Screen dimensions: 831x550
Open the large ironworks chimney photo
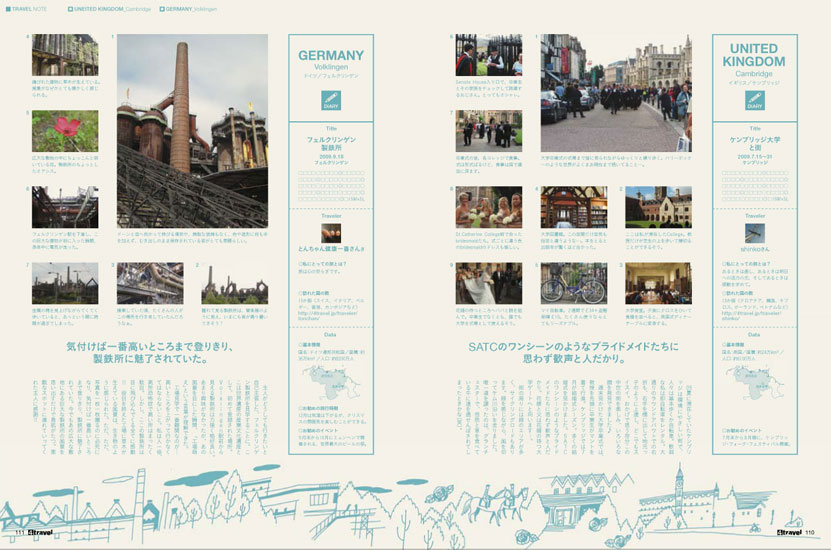(x=192, y=129)
